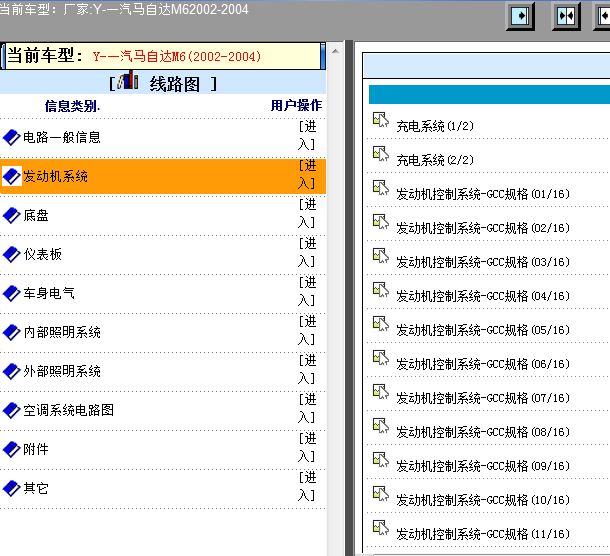Click [进入] for 发动机系统
This screenshot has height=556, width=610.
pyautogui.click(x=307, y=174)
